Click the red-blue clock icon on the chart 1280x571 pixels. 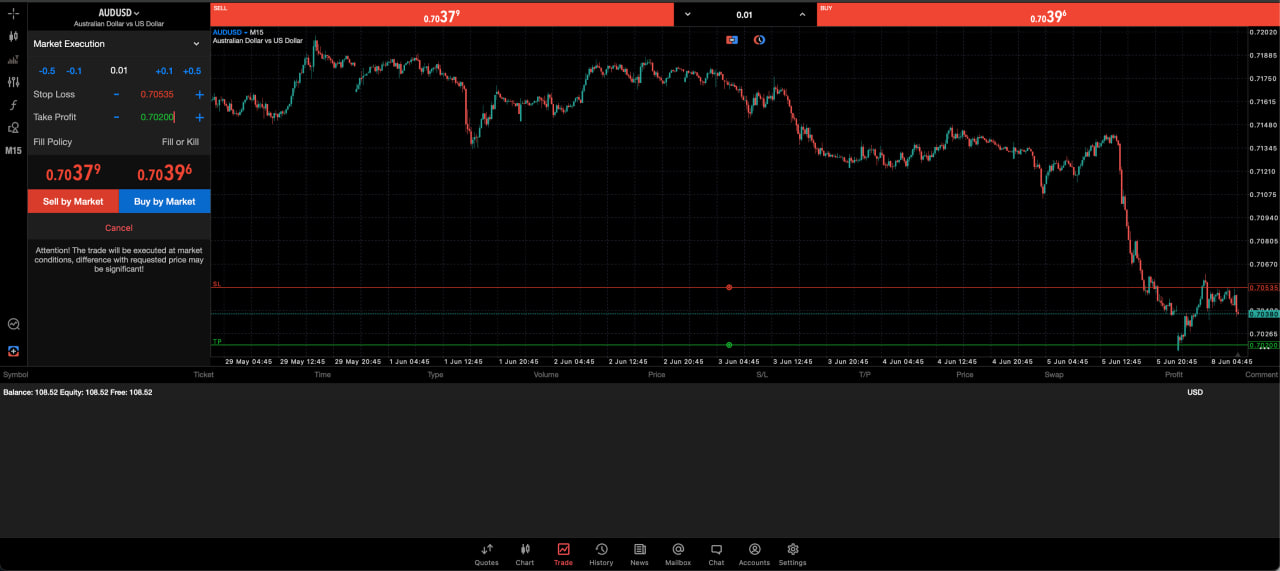pos(759,40)
